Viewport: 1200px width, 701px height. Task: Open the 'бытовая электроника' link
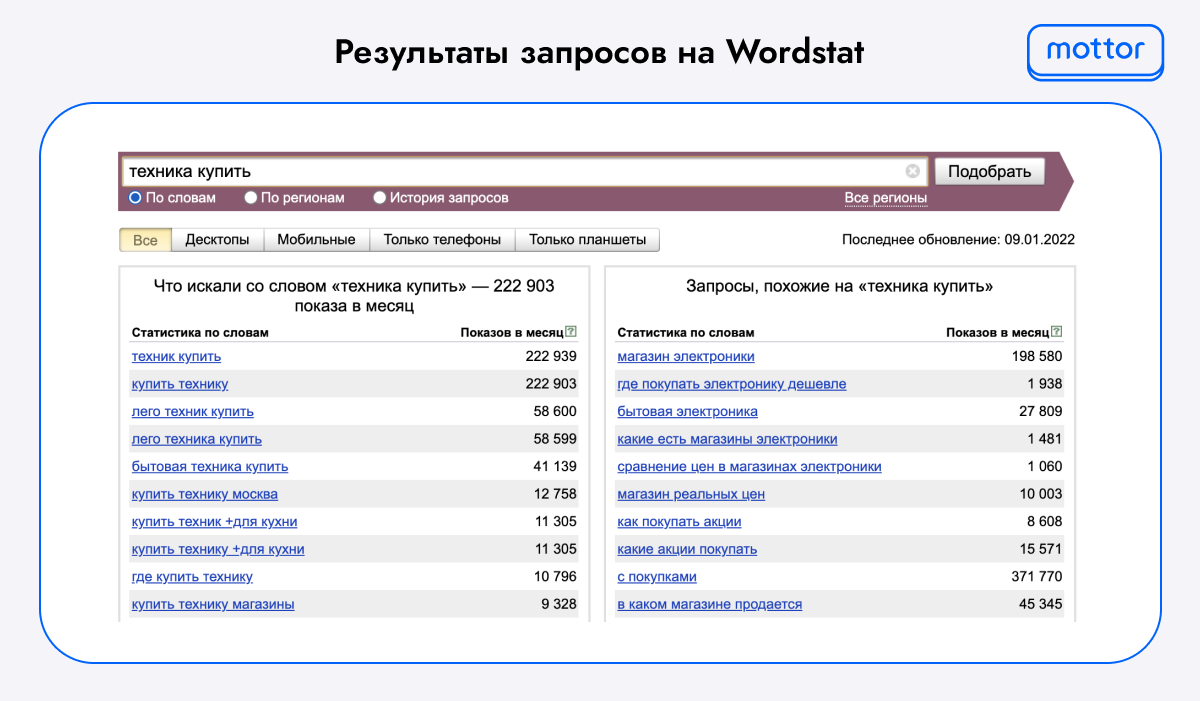[688, 412]
